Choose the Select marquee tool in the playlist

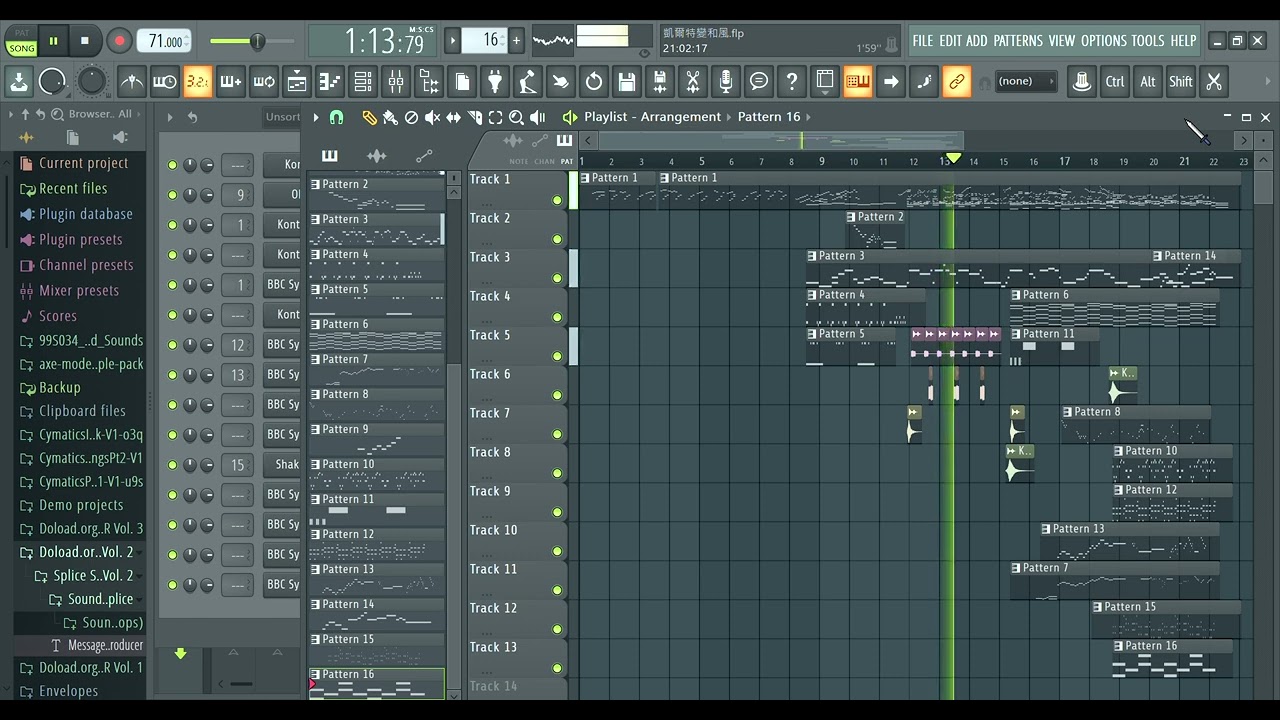pos(495,118)
